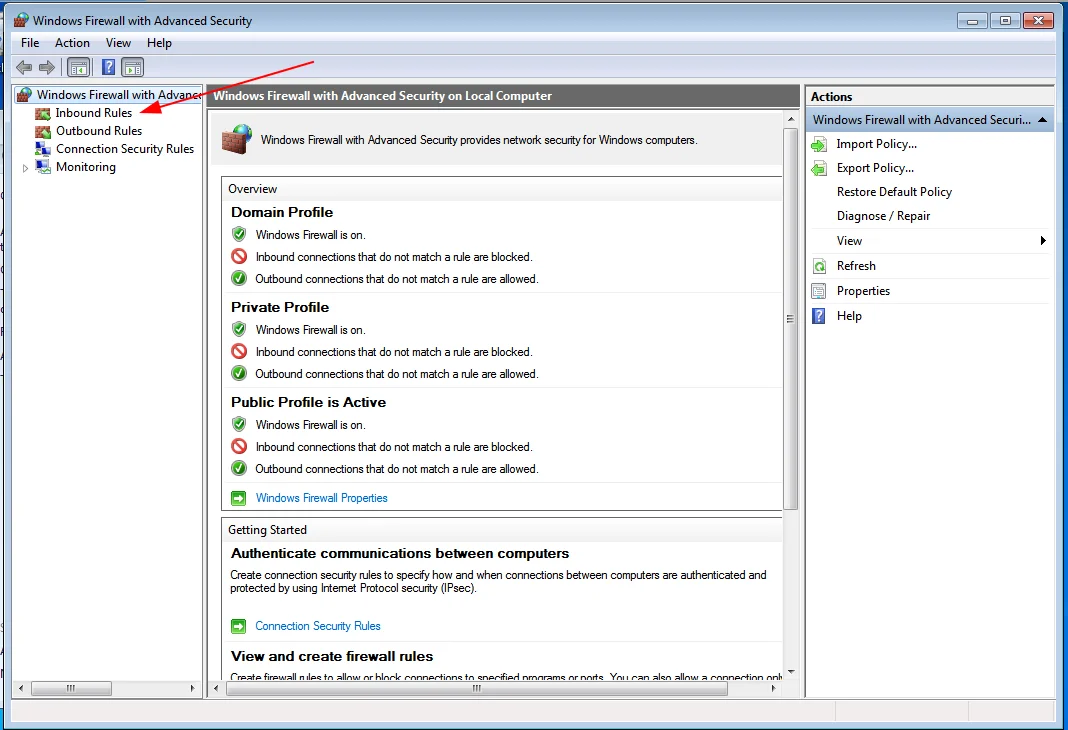Click the Import Policy green arrow icon

pyautogui.click(x=819, y=144)
